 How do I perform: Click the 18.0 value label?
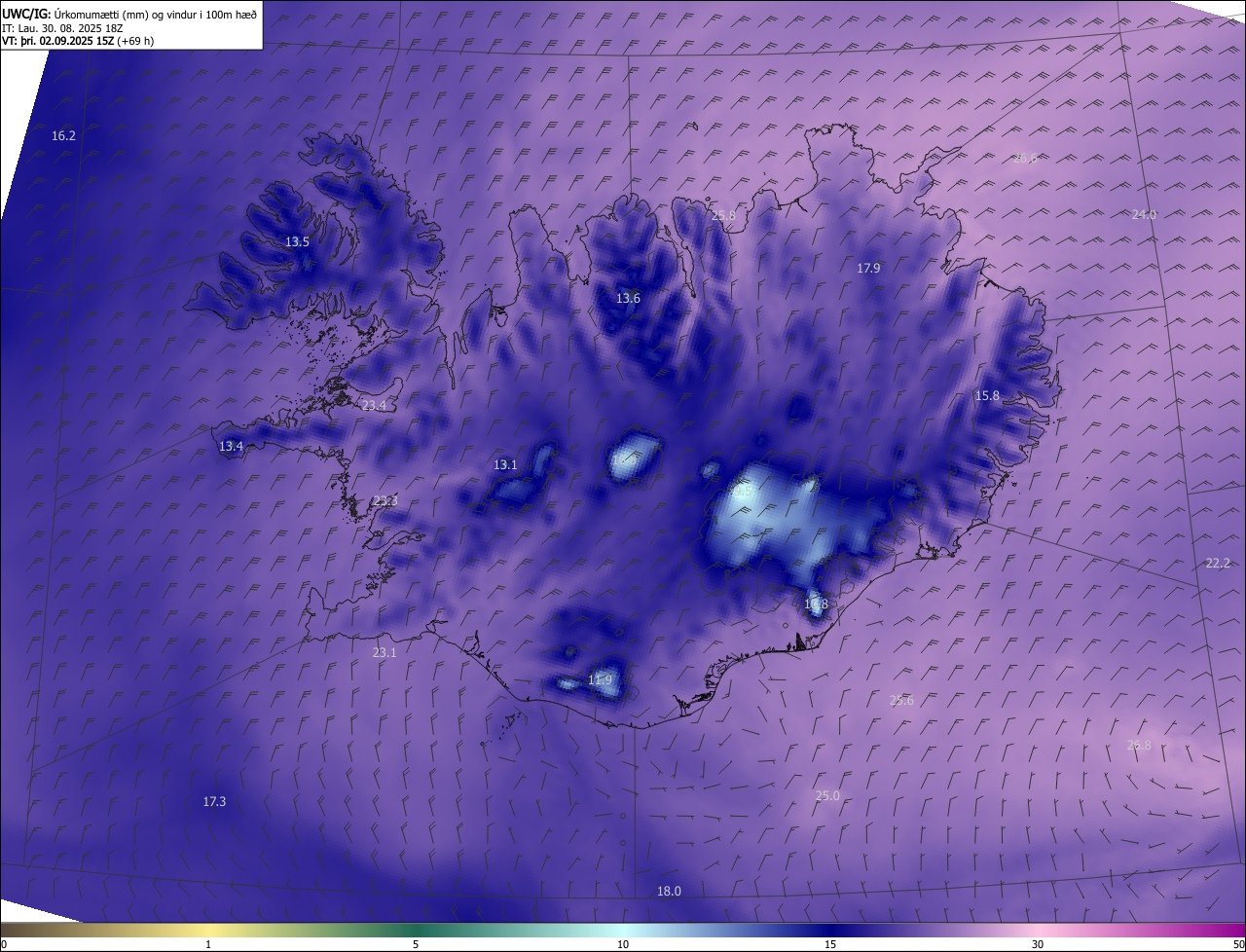point(669,892)
